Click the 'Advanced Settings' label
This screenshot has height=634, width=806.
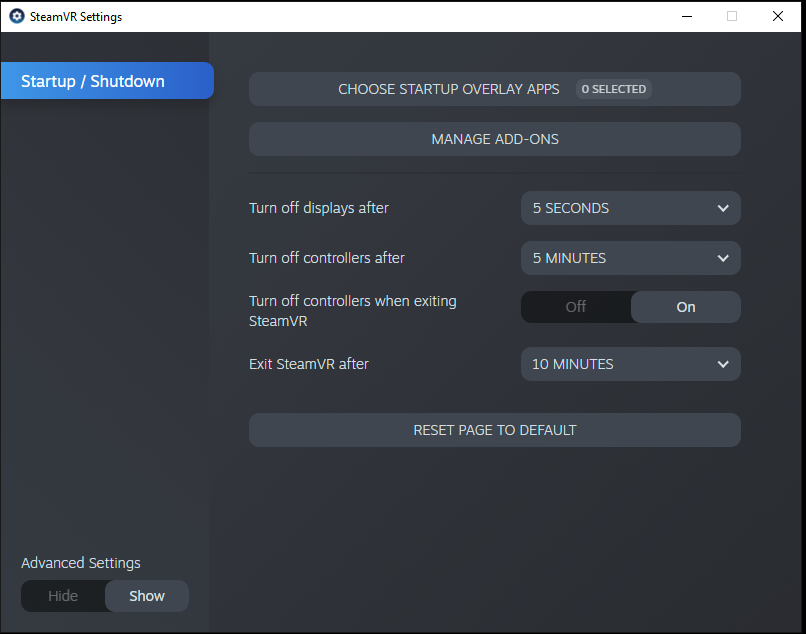81,563
